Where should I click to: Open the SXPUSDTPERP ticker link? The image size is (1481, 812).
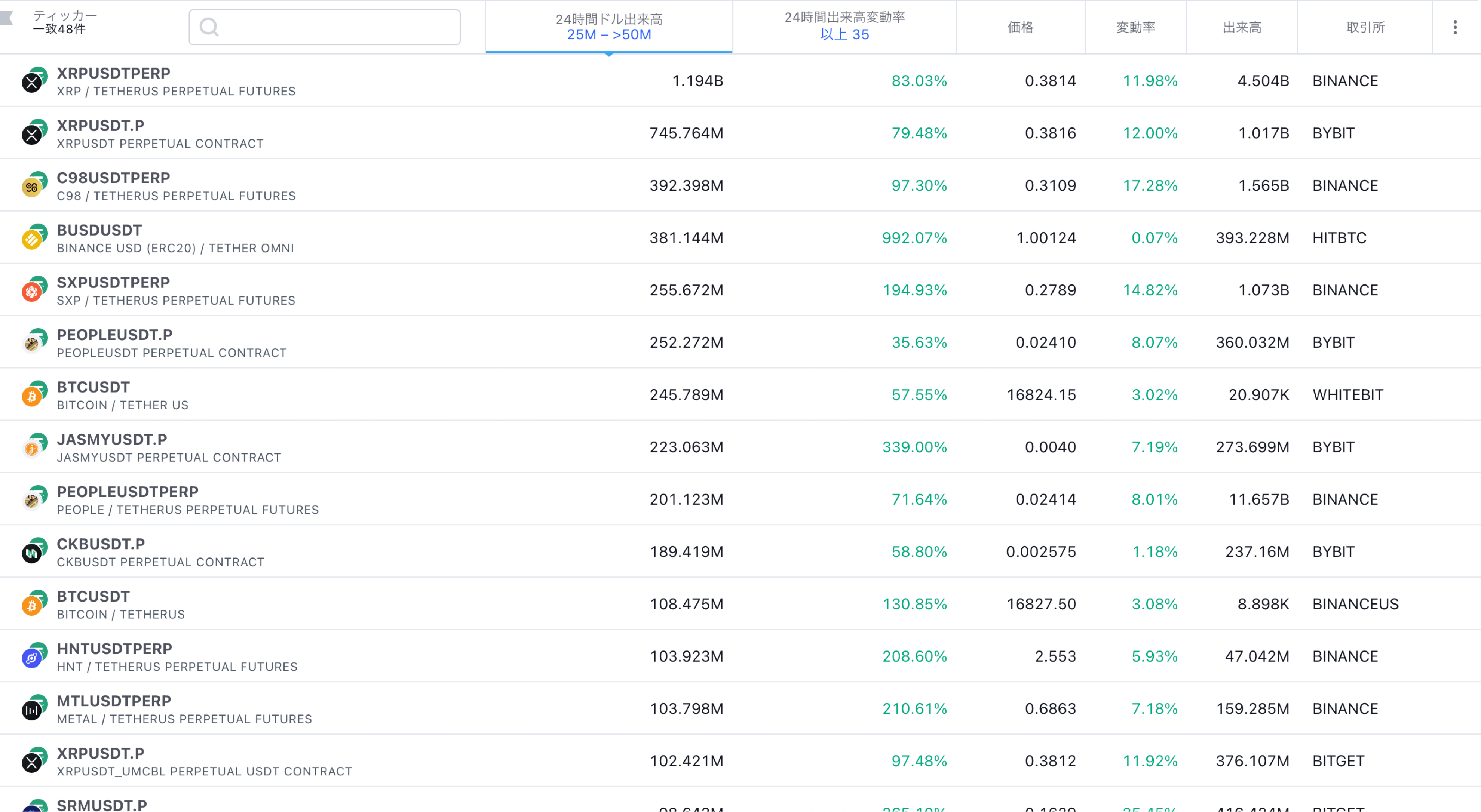tap(113, 282)
